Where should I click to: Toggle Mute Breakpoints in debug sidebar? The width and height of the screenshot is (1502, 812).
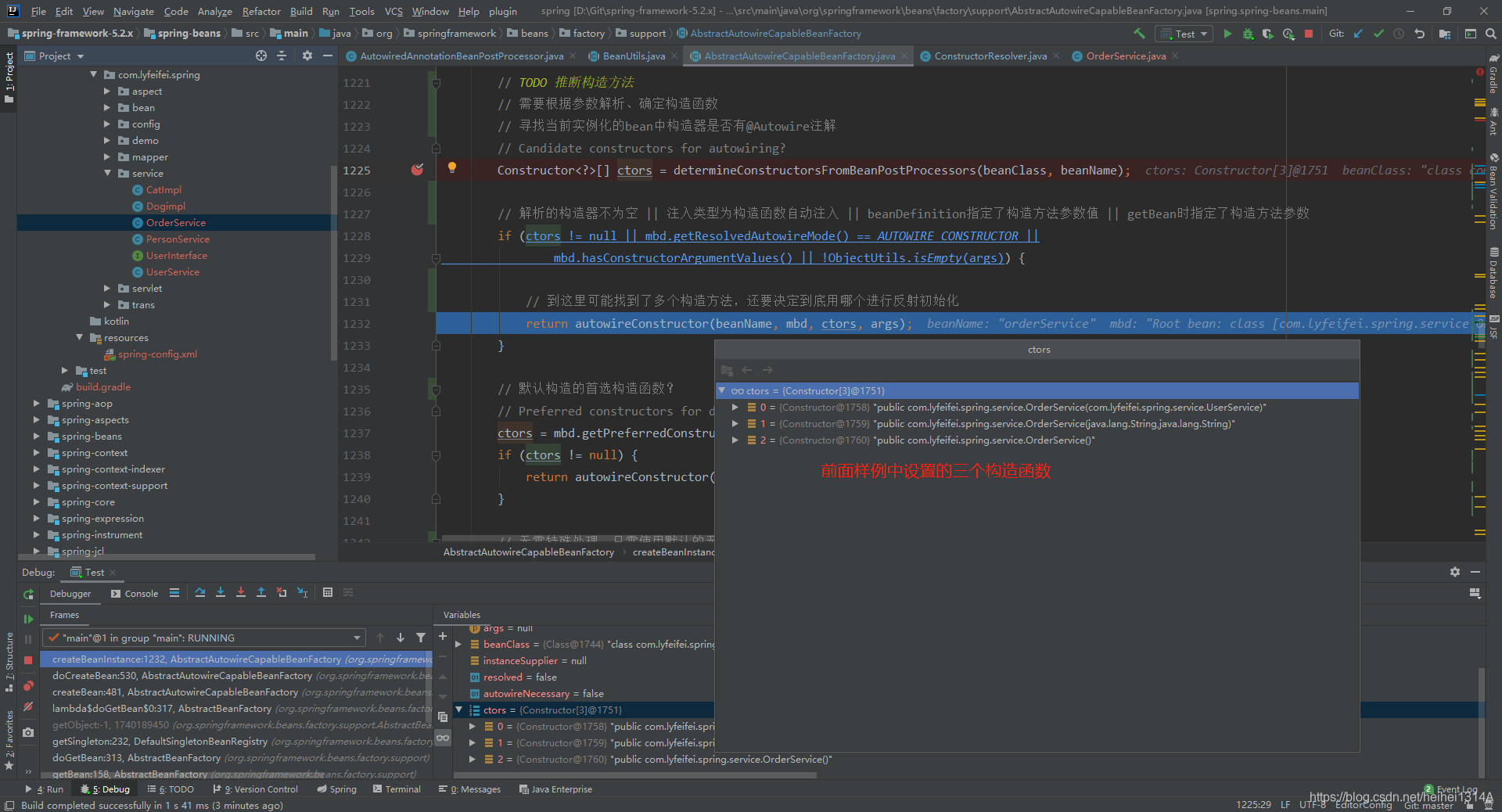[x=28, y=706]
